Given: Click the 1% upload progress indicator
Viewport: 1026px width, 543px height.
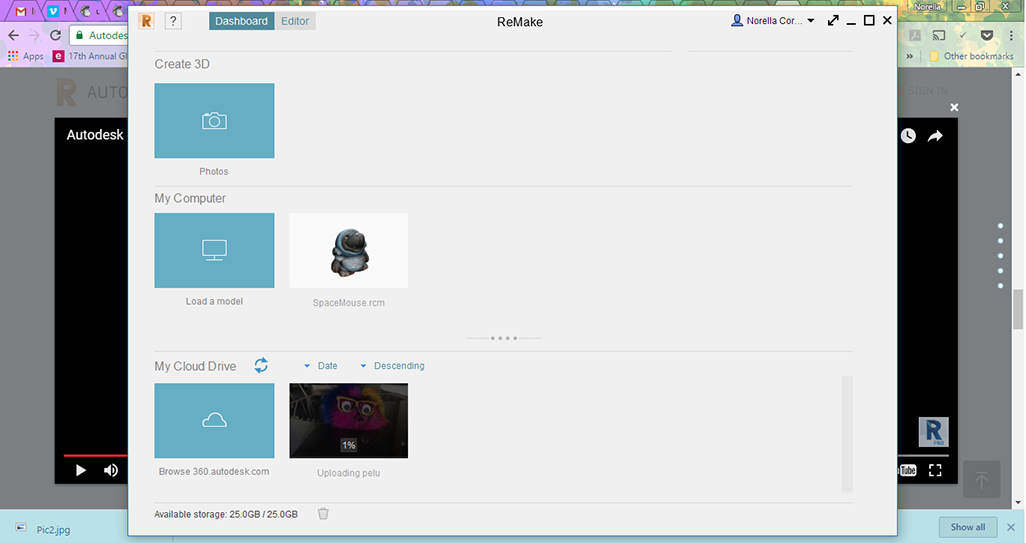Looking at the screenshot, I should tap(349, 445).
